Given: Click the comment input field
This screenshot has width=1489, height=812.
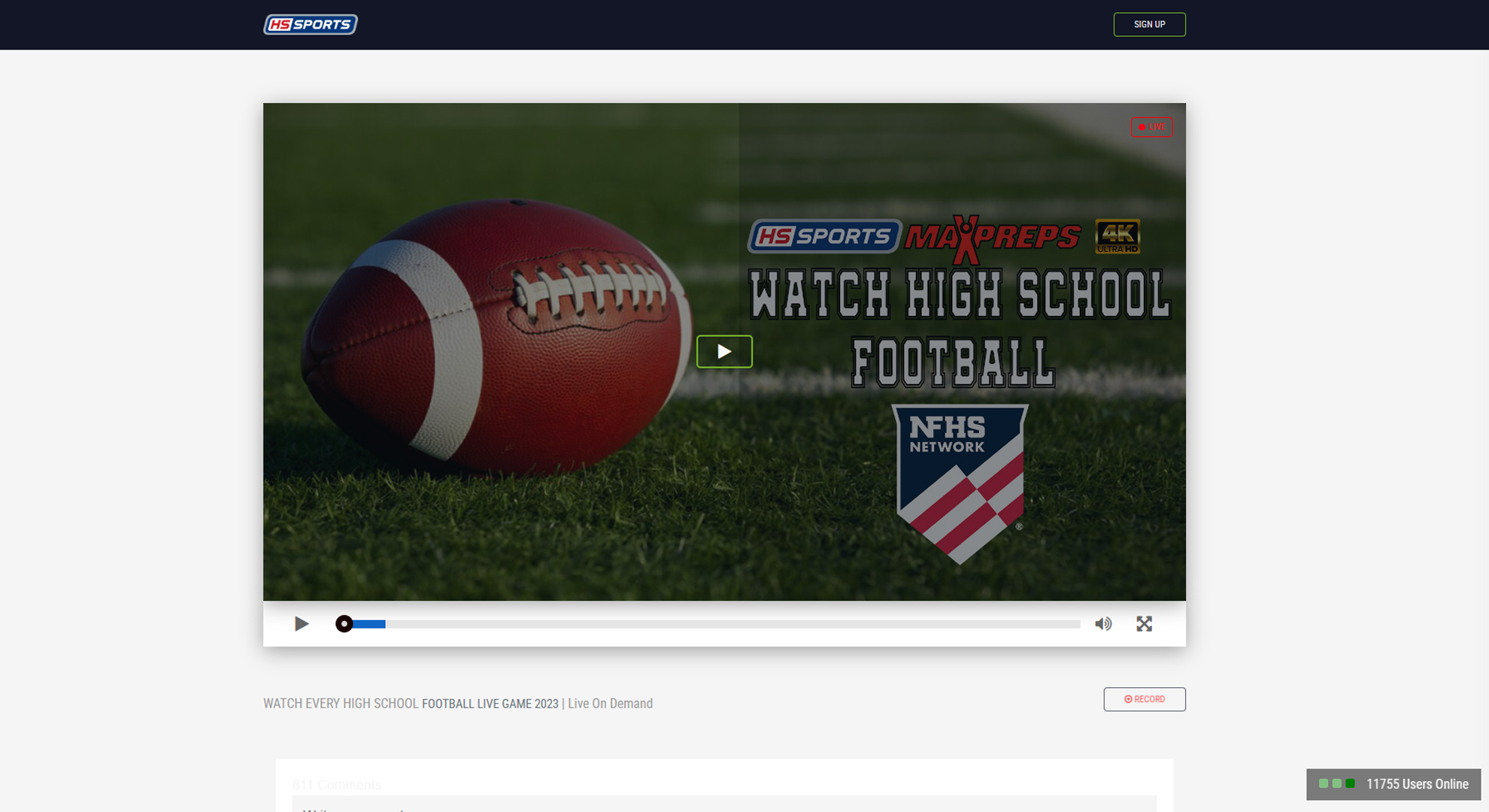Looking at the screenshot, I should 723,804.
